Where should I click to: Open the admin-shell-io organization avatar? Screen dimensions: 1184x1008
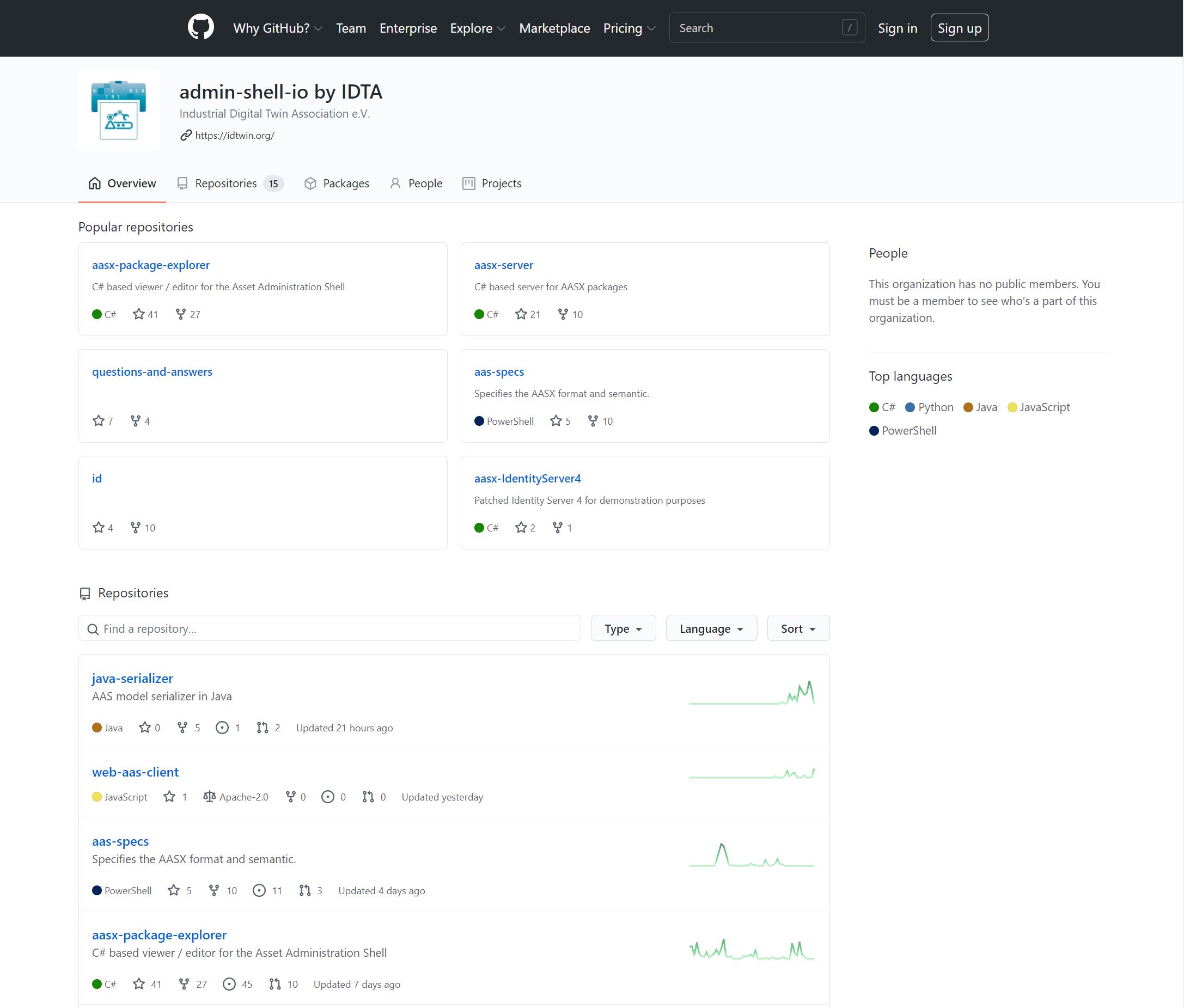(x=119, y=111)
